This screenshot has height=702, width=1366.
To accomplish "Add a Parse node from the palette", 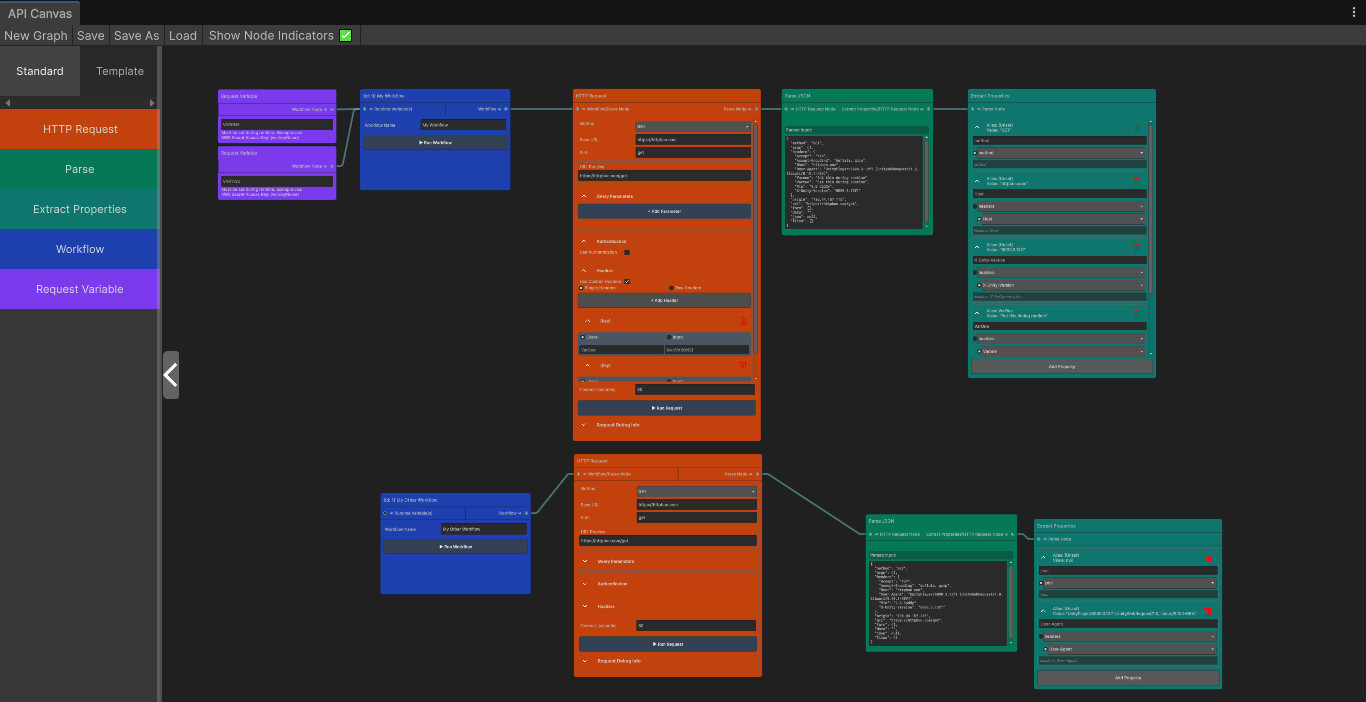I will (x=80, y=169).
